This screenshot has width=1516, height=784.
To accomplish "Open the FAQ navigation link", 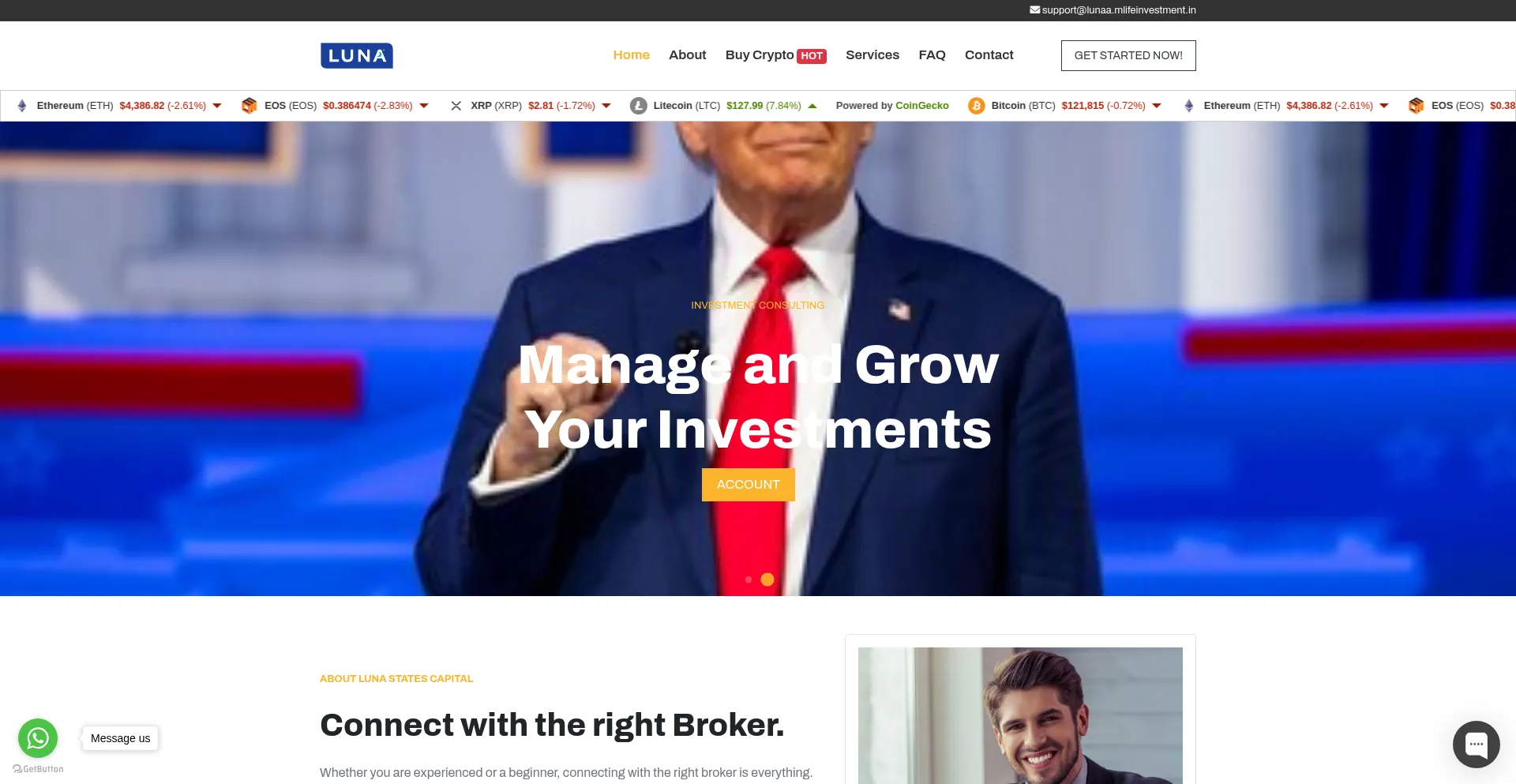I will (932, 55).
